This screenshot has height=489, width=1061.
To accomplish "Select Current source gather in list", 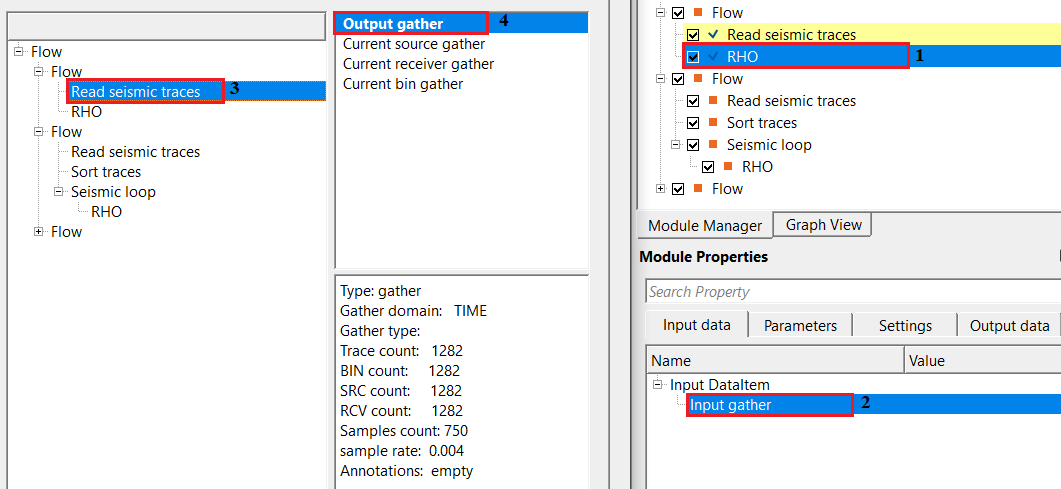I will click(414, 44).
